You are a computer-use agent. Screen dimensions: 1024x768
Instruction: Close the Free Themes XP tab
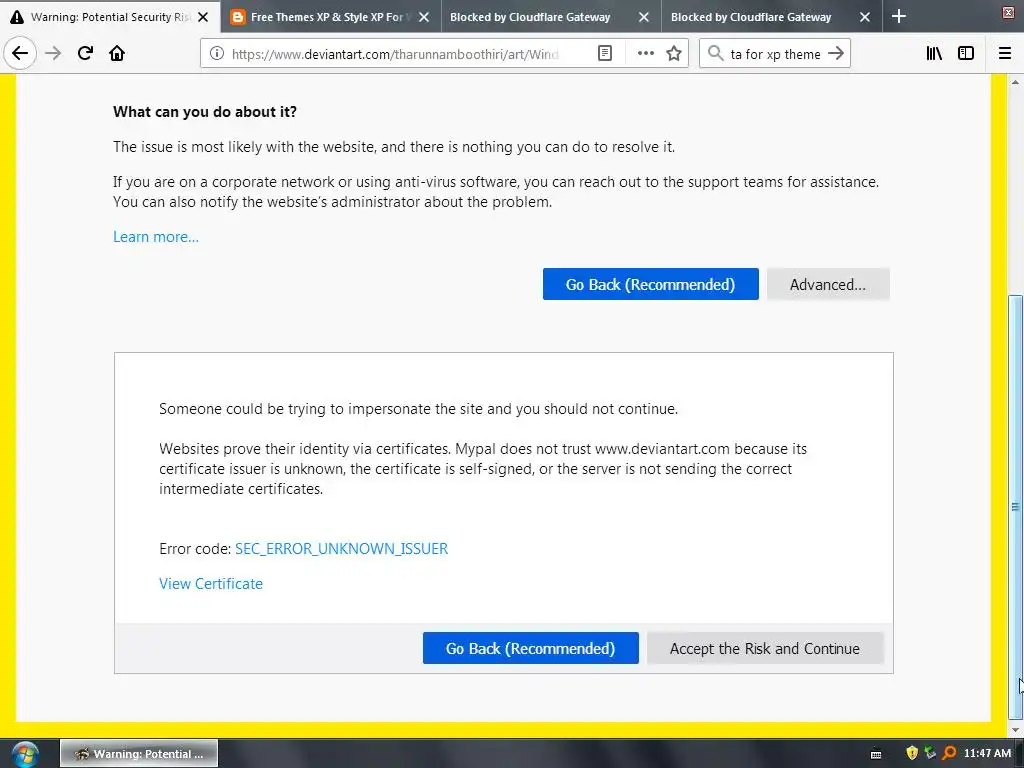pyautogui.click(x=424, y=17)
